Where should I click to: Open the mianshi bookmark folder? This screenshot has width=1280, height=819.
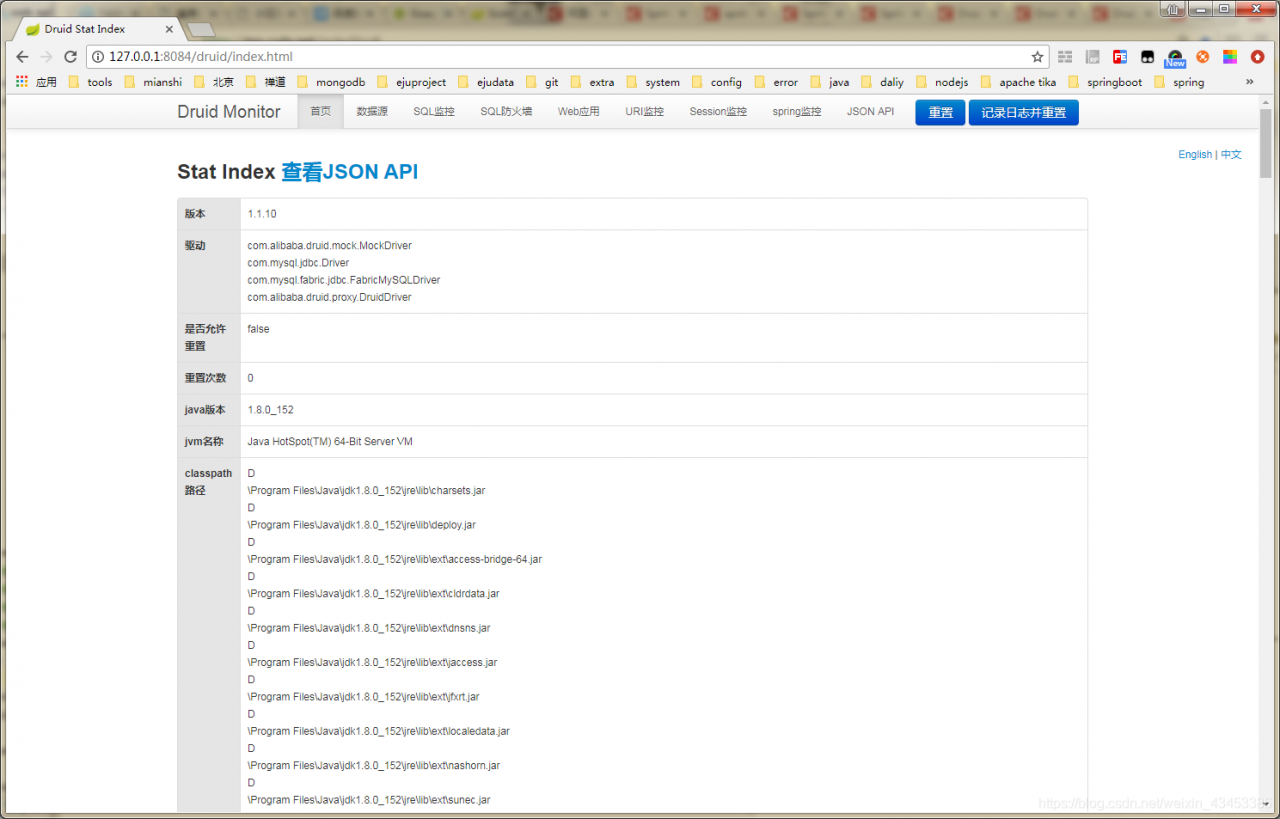[x=153, y=82]
